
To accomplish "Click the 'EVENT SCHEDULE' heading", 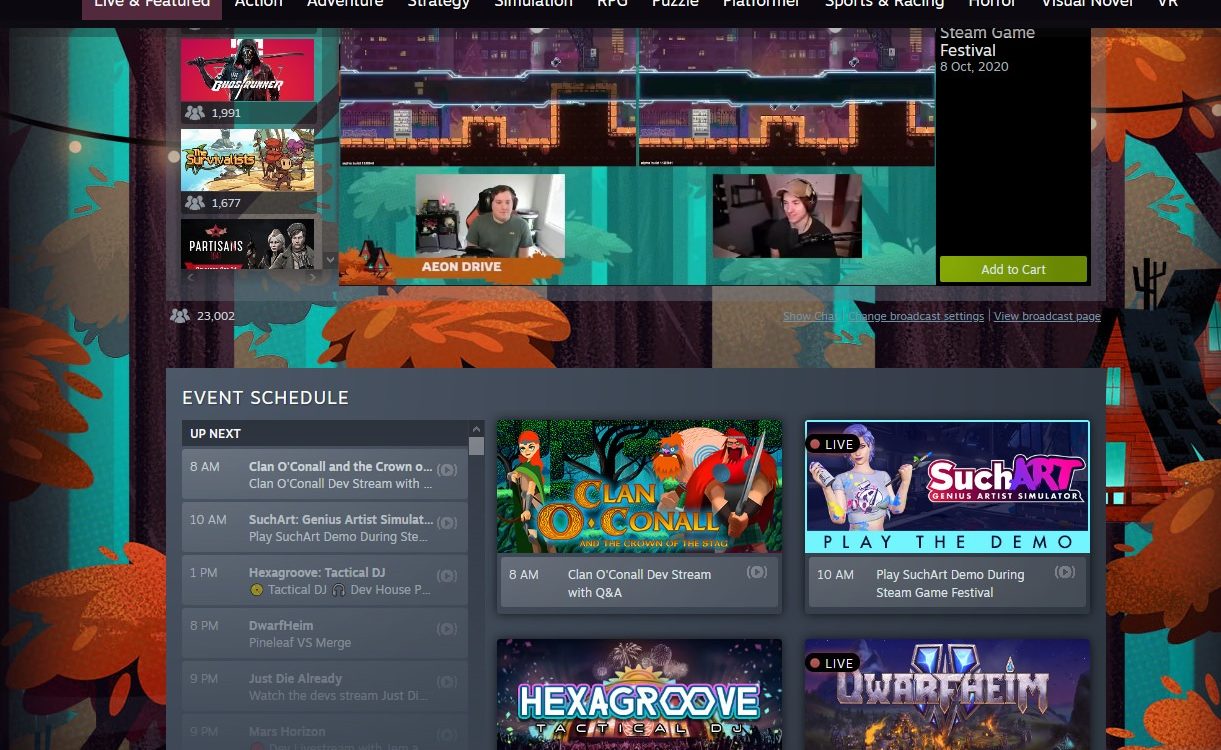I will pos(265,398).
